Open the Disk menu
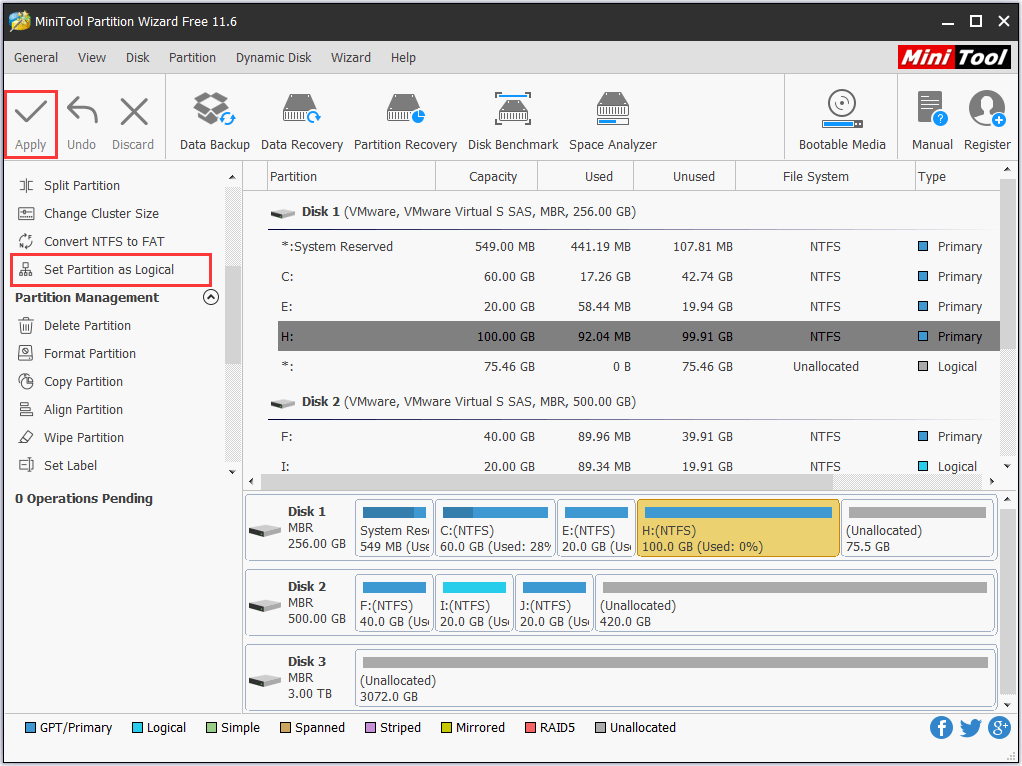 [138, 57]
